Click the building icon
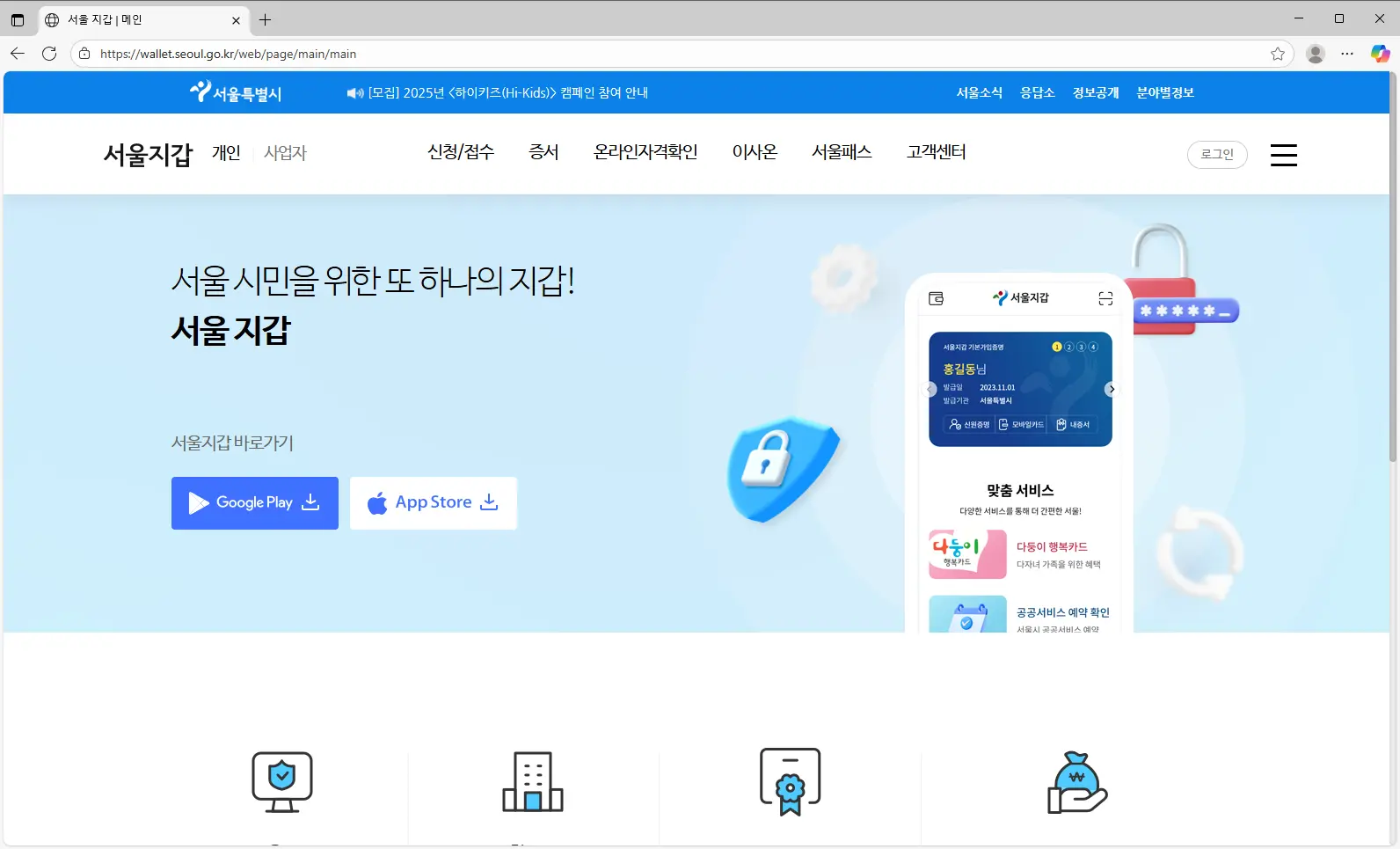This screenshot has height=849, width=1400. [532, 781]
